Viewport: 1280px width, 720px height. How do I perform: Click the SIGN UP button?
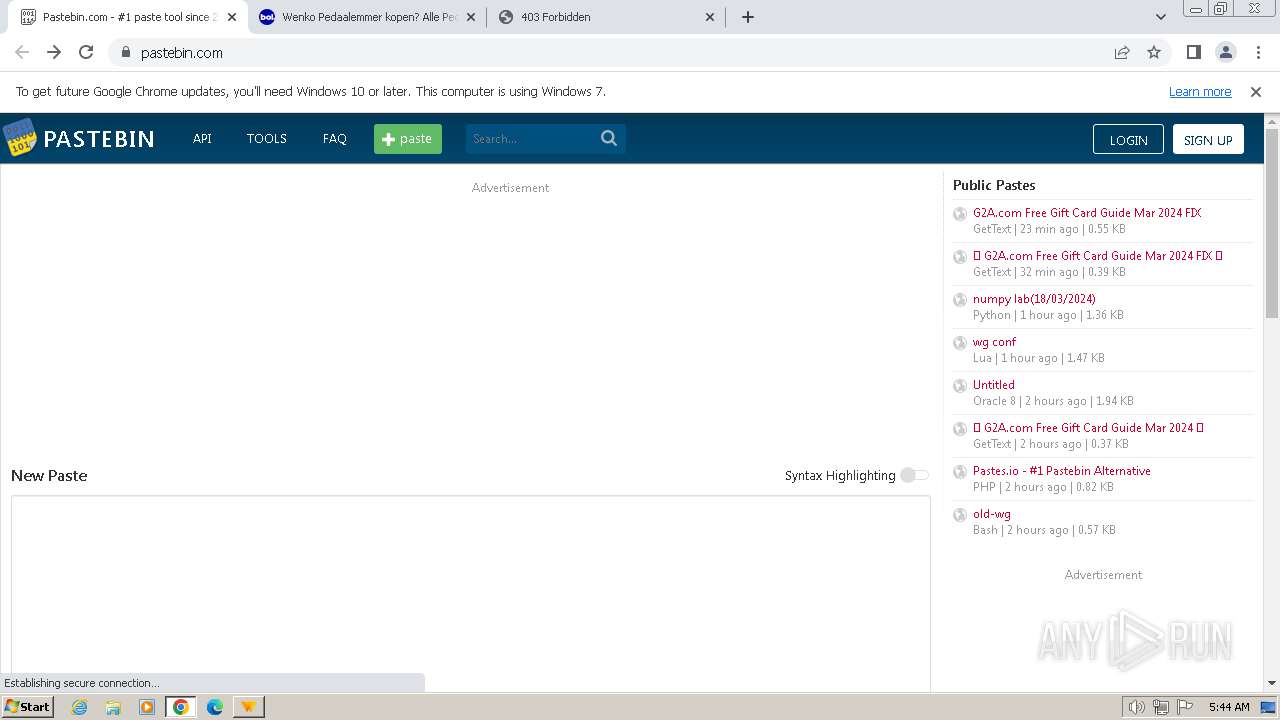[x=1208, y=139]
